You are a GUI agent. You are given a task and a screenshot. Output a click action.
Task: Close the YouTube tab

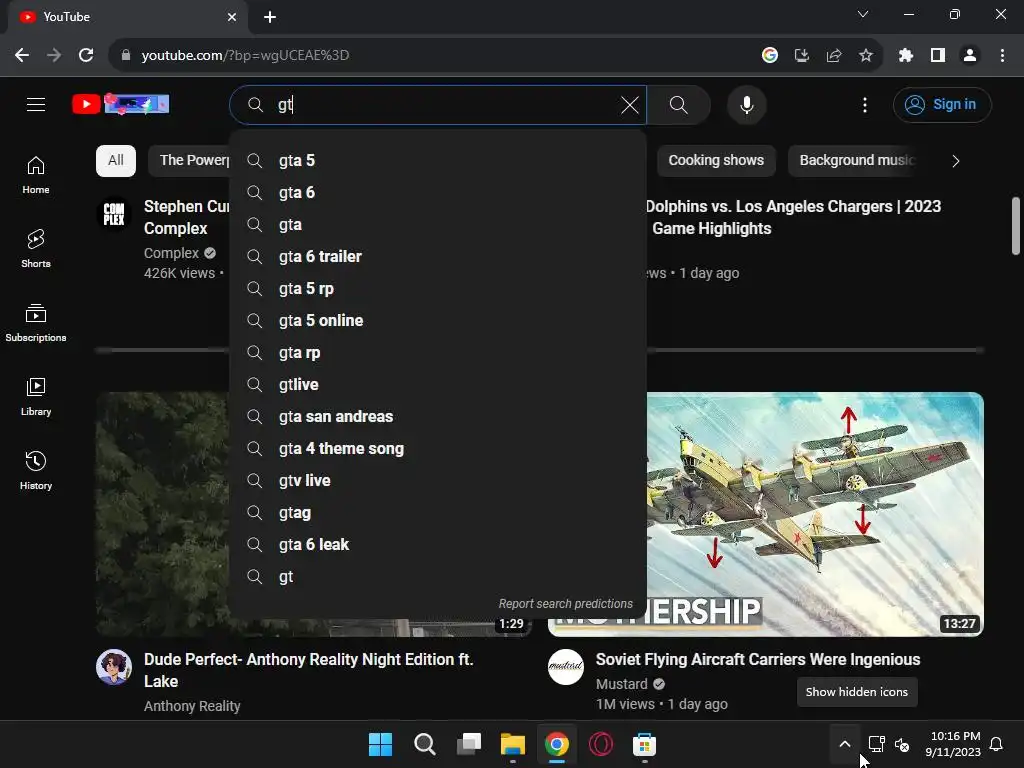click(232, 17)
